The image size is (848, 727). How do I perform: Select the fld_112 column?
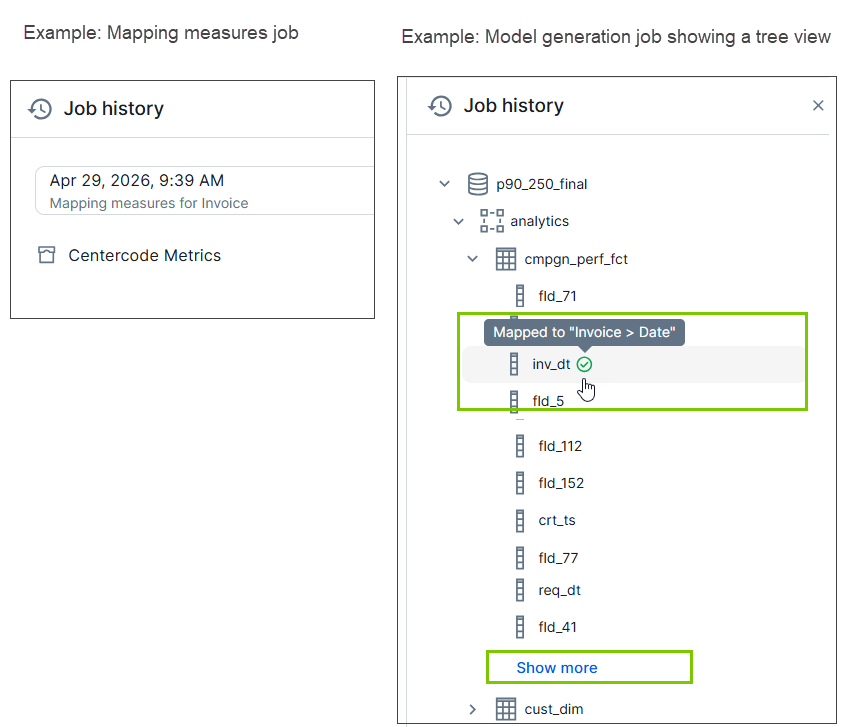point(560,446)
